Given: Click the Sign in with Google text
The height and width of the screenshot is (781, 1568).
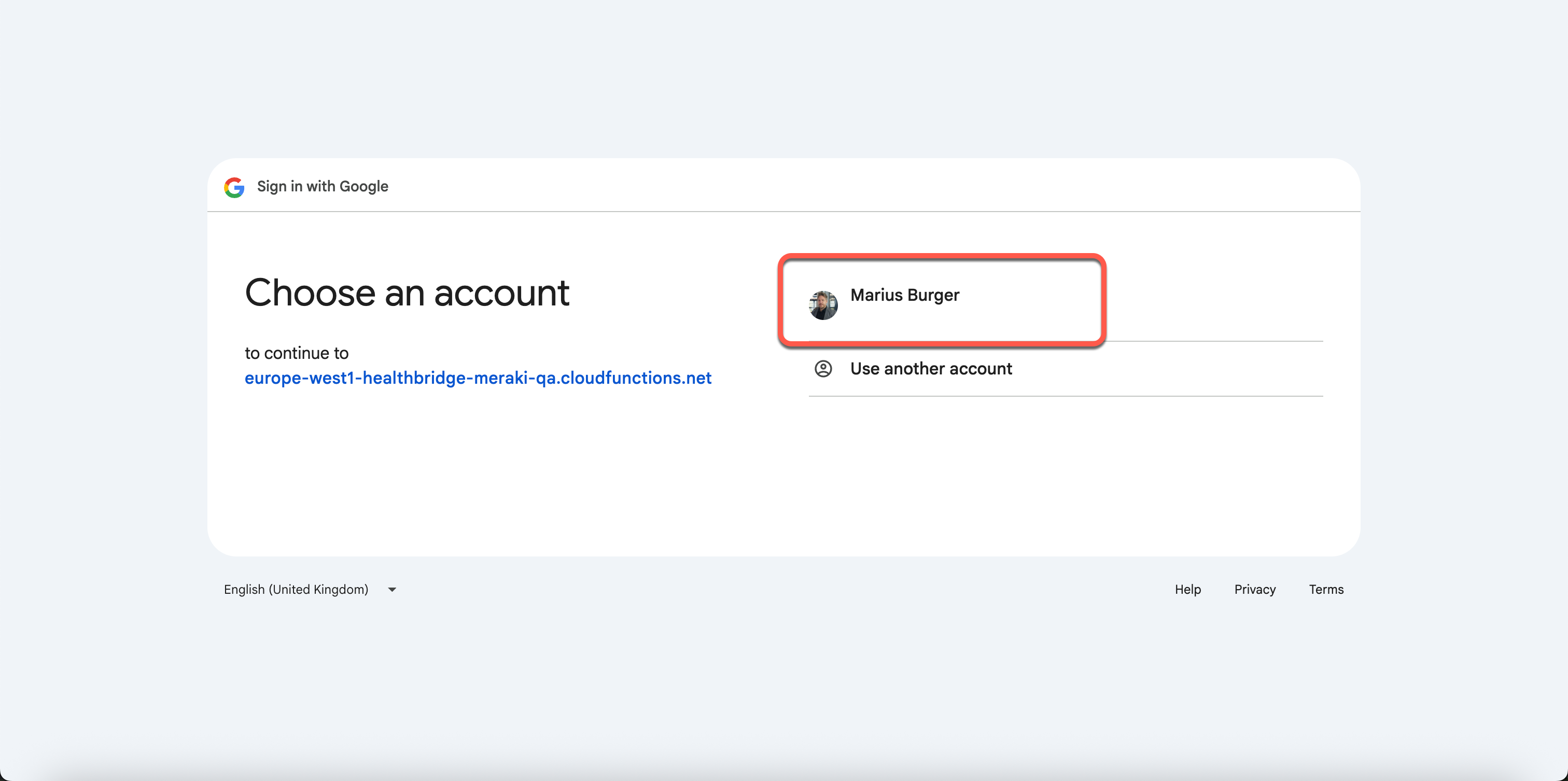Looking at the screenshot, I should point(323,186).
